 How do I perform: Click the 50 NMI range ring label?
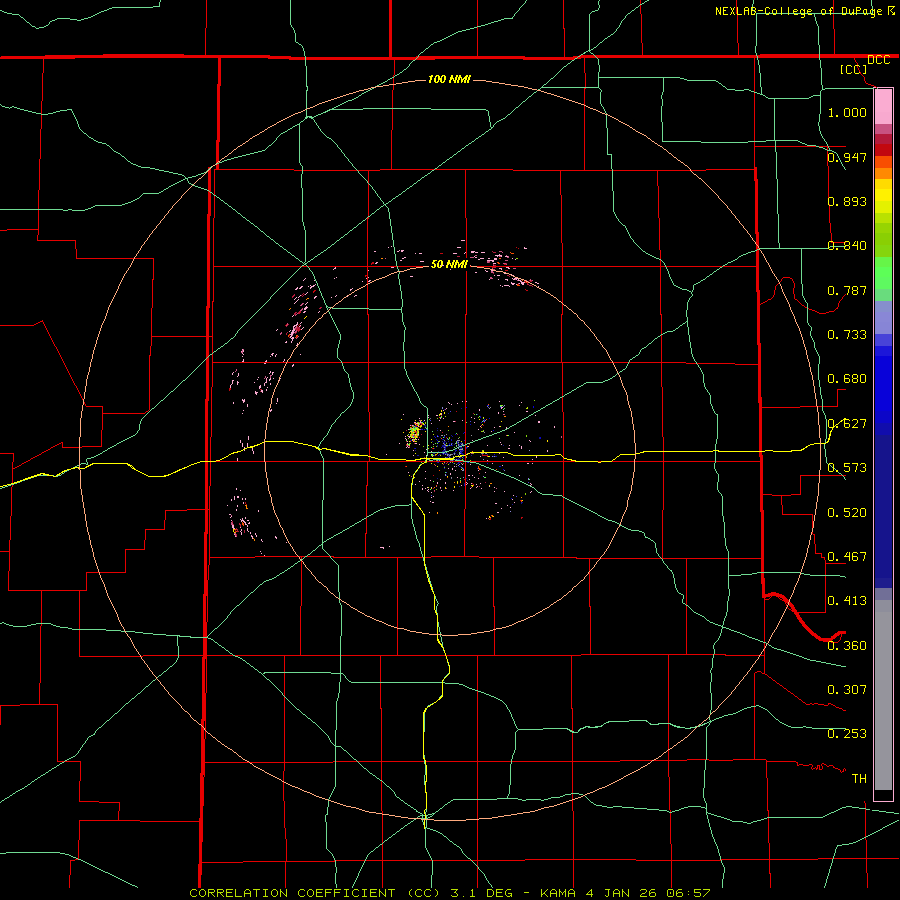click(449, 264)
